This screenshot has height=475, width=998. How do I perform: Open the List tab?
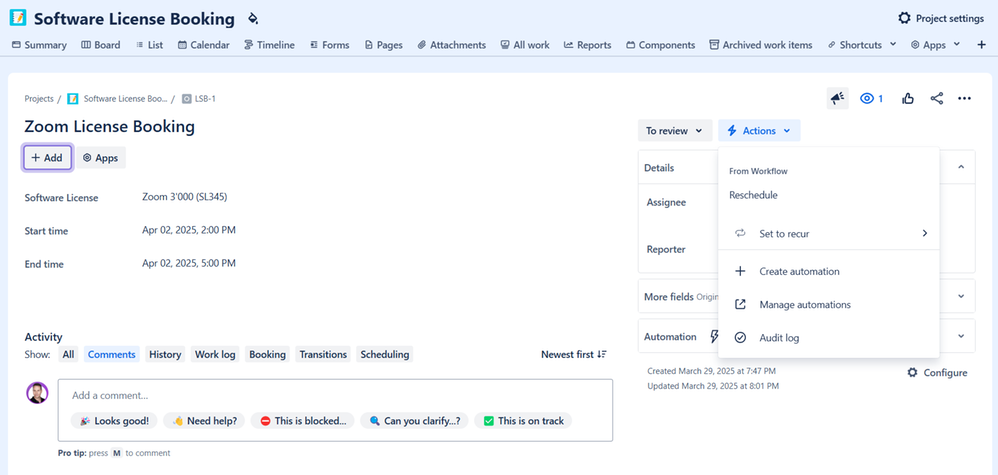pyautogui.click(x=149, y=45)
